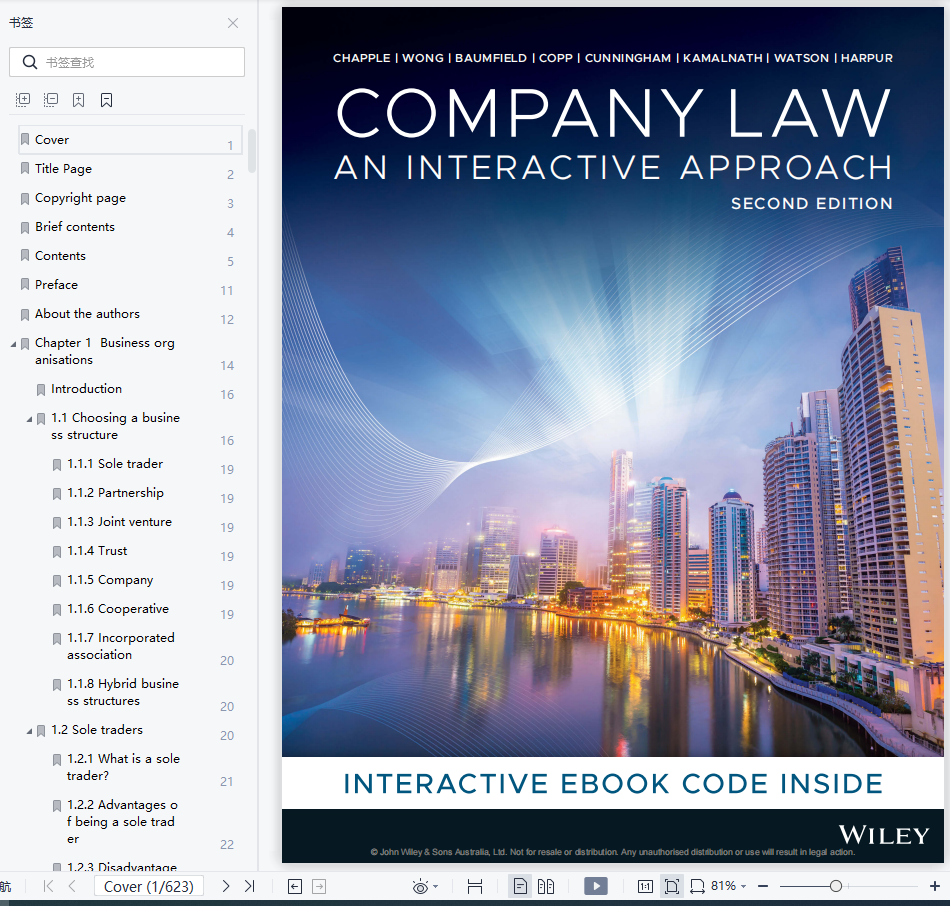Open the eye protection mode dropdown arrow
This screenshot has height=906, width=950.
436,887
